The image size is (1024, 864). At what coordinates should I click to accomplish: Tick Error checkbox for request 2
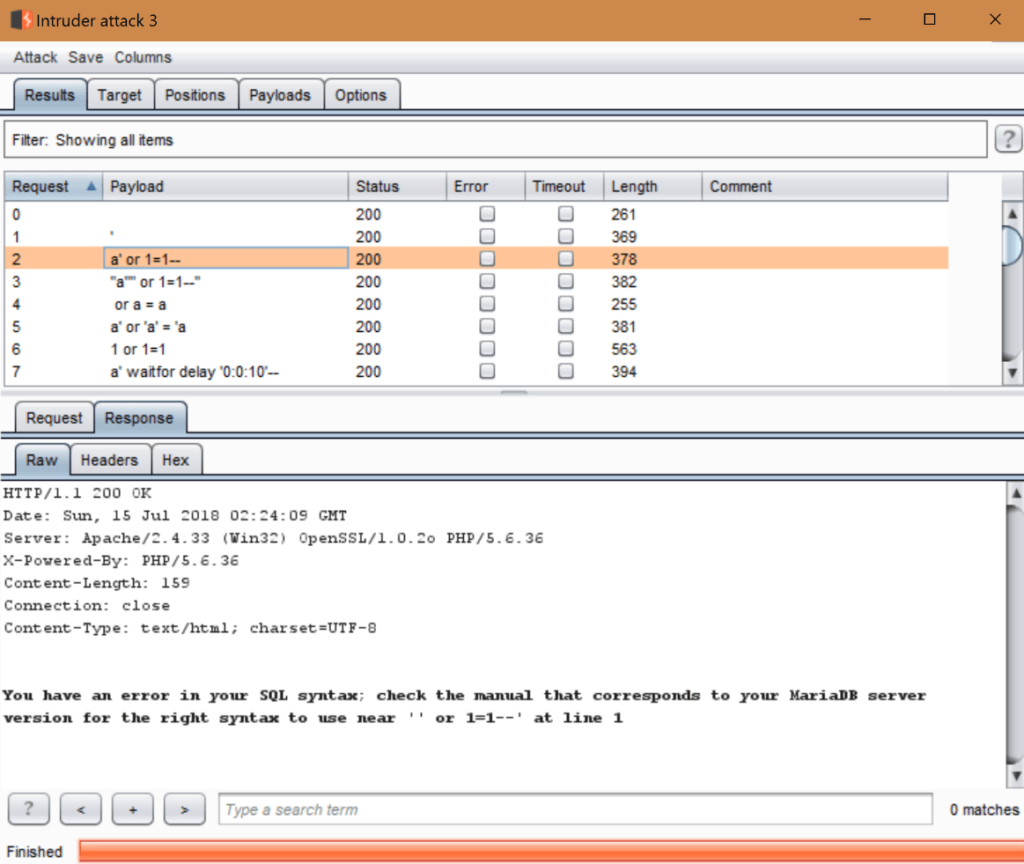[487, 259]
